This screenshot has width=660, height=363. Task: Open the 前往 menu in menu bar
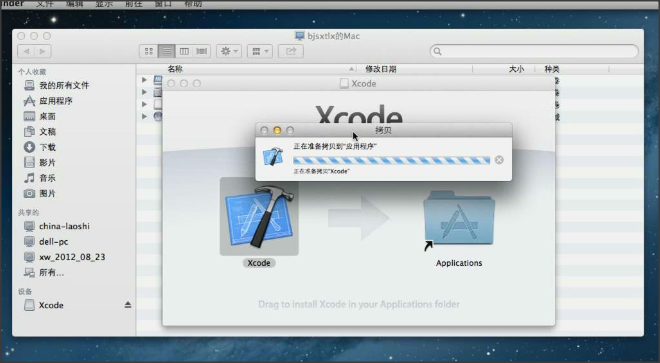pos(134,4)
